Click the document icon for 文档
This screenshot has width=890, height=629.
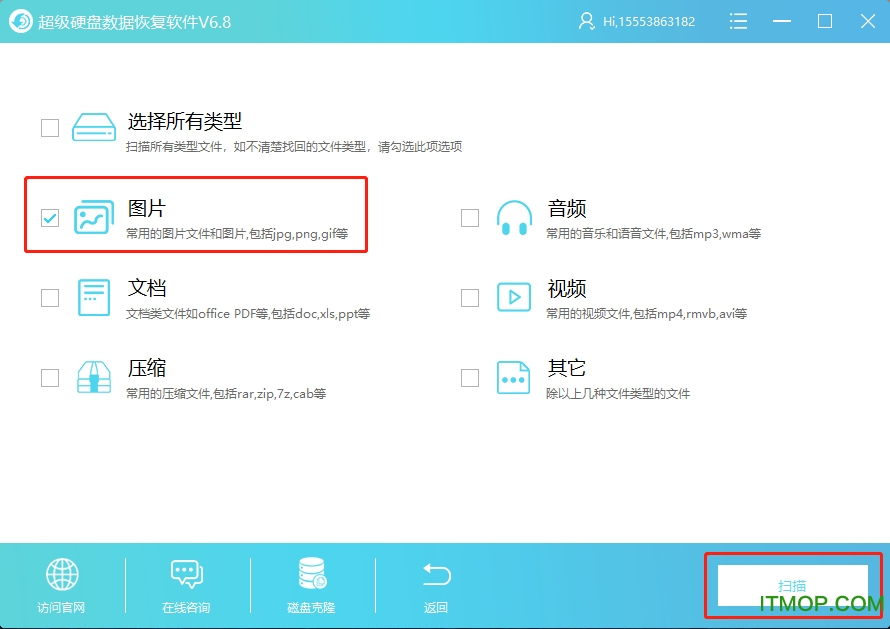94,296
